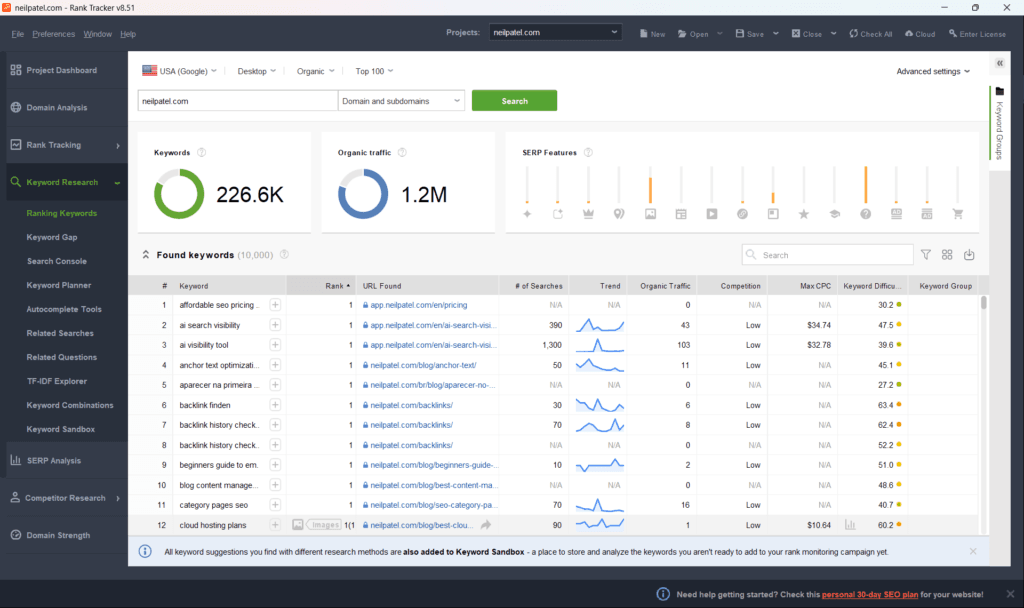Click the help icon next to Keywords

pyautogui.click(x=202, y=152)
